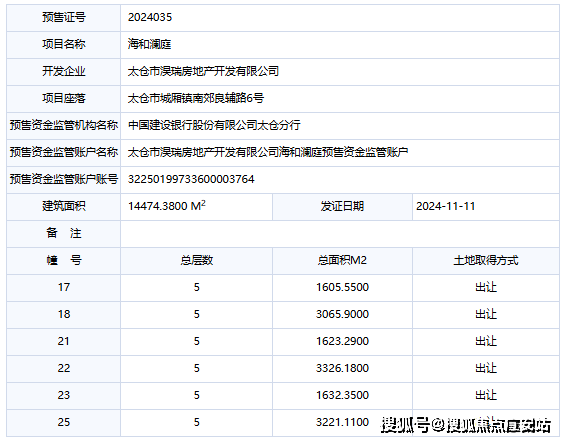Select the address 太仓市城厢镇南郊良辅路6号

[x=196, y=98]
